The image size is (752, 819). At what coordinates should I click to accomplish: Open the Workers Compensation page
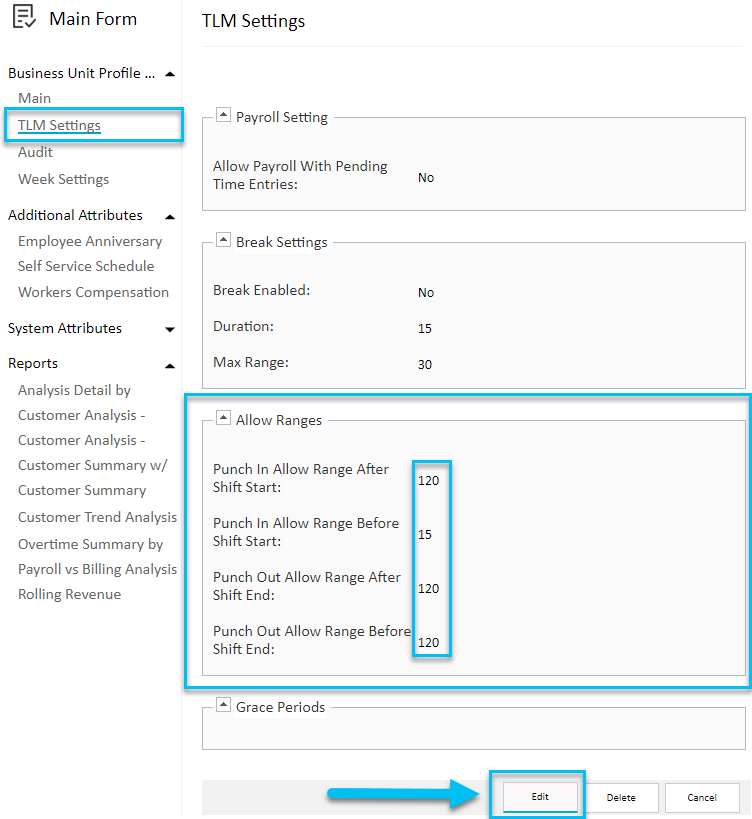point(93,292)
